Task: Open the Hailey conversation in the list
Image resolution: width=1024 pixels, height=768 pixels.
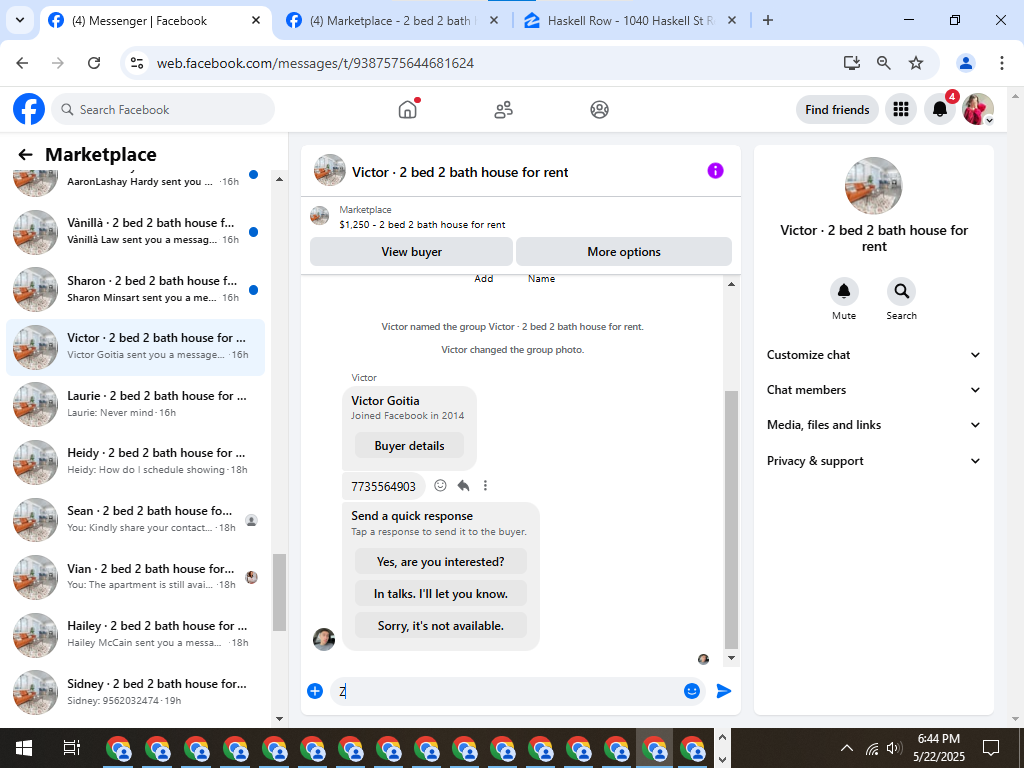Action: (x=136, y=634)
